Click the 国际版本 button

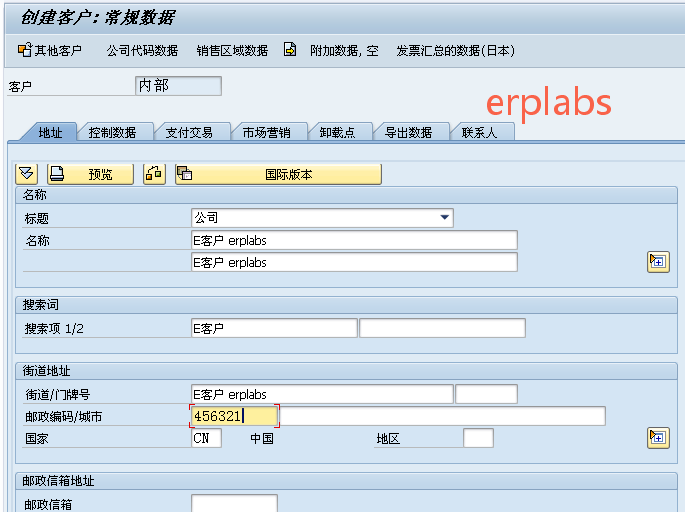278,174
